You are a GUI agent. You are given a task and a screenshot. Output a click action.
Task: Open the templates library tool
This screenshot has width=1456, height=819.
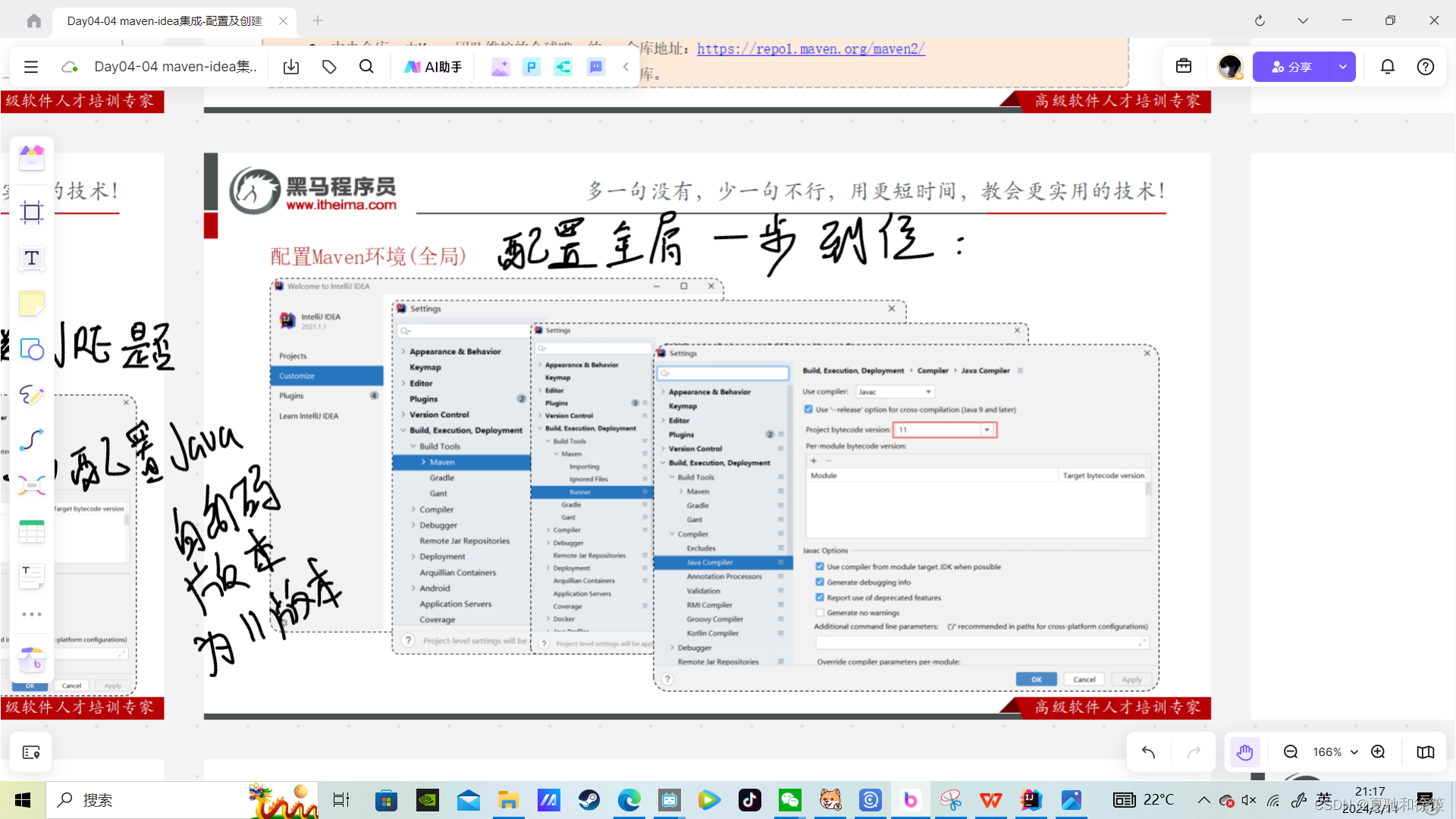pyautogui.click(x=32, y=158)
